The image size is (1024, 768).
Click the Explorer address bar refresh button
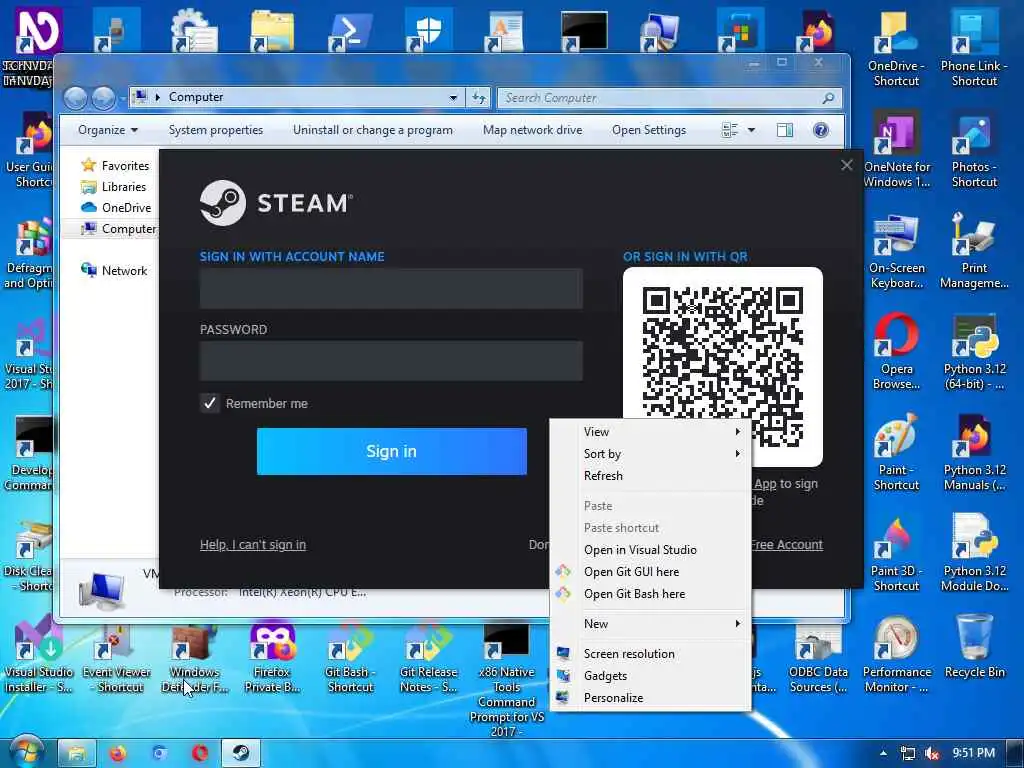click(x=479, y=98)
